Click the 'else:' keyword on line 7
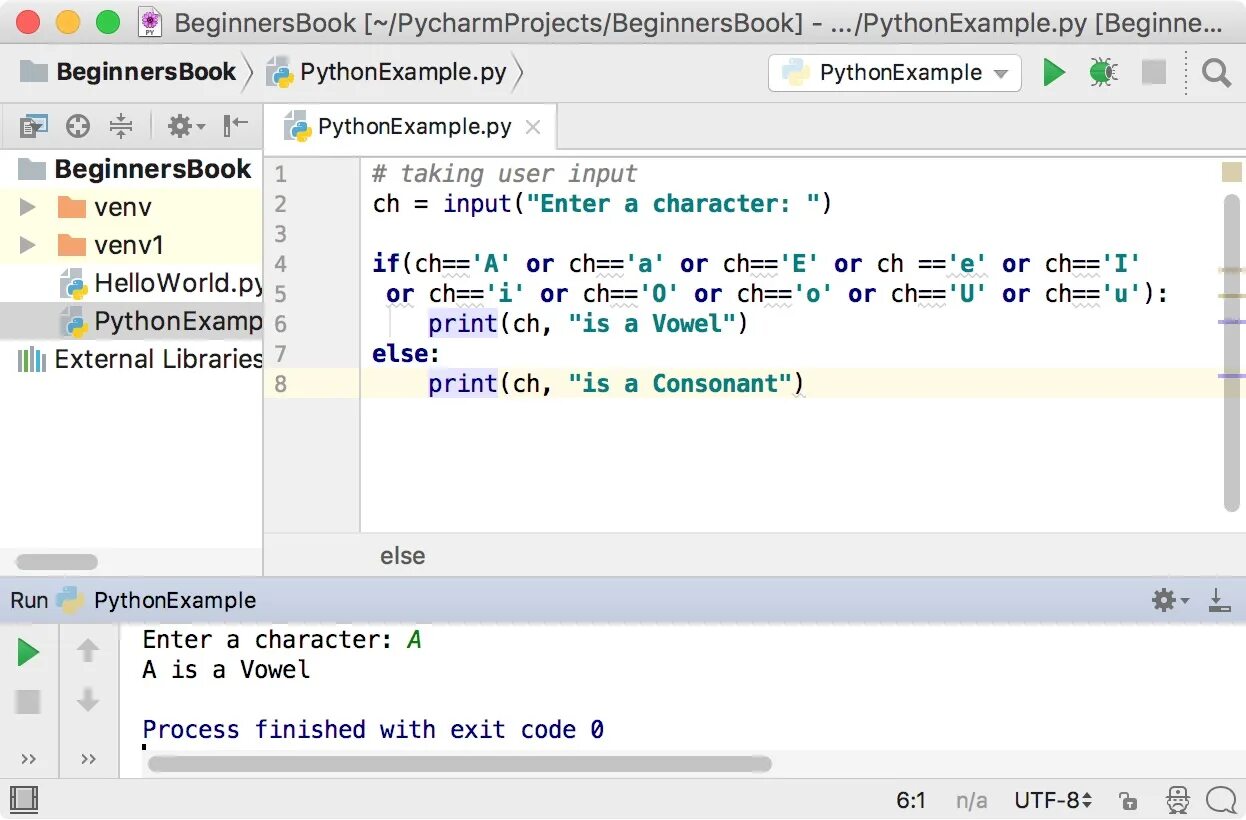 tap(406, 354)
